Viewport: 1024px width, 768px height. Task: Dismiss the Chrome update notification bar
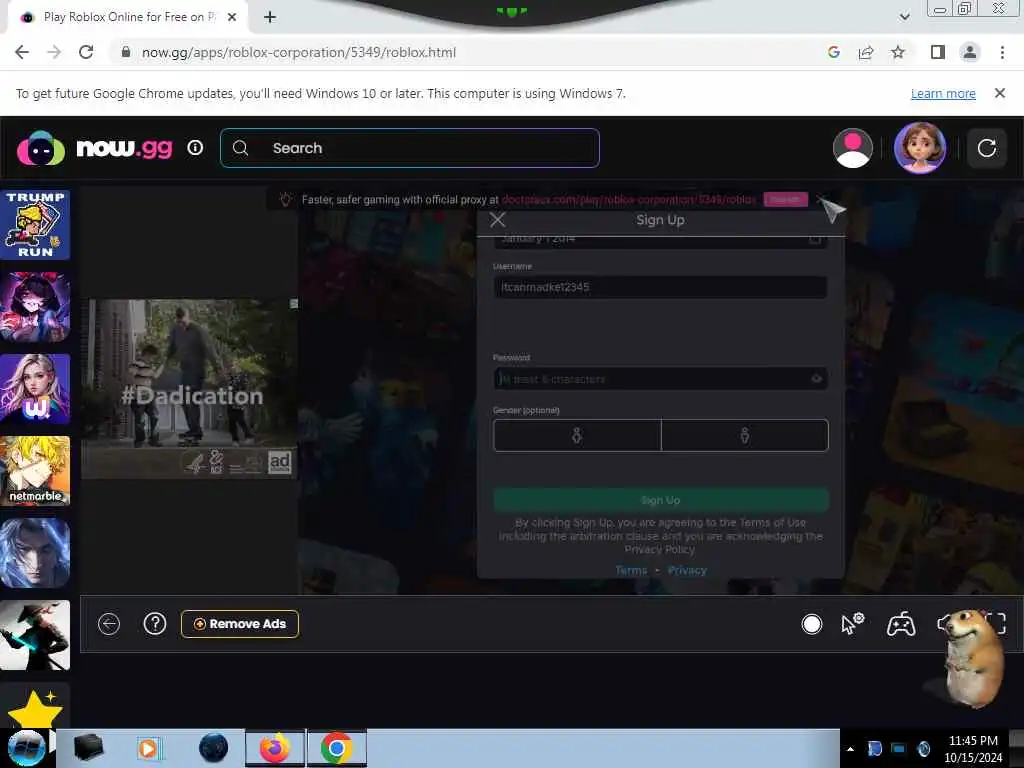tap(999, 93)
